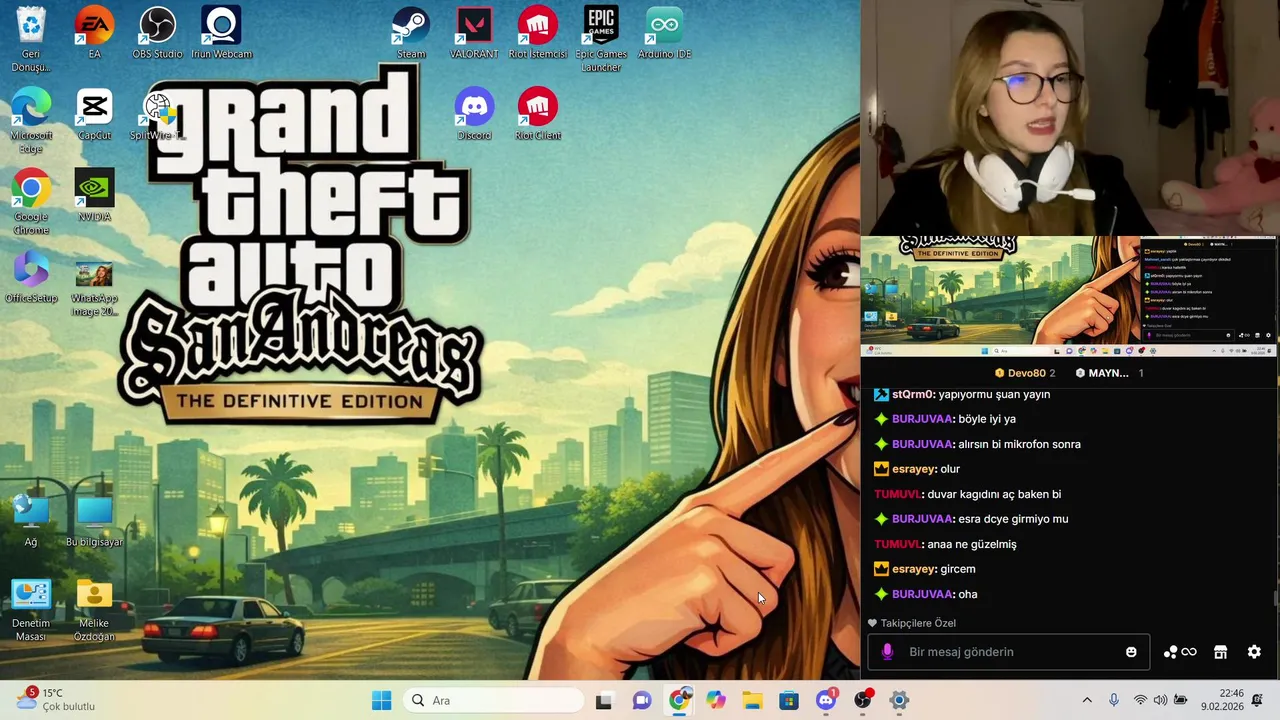The image size is (1280, 720).
Task: Launch the EA desktop shortcut
Action: tap(94, 32)
